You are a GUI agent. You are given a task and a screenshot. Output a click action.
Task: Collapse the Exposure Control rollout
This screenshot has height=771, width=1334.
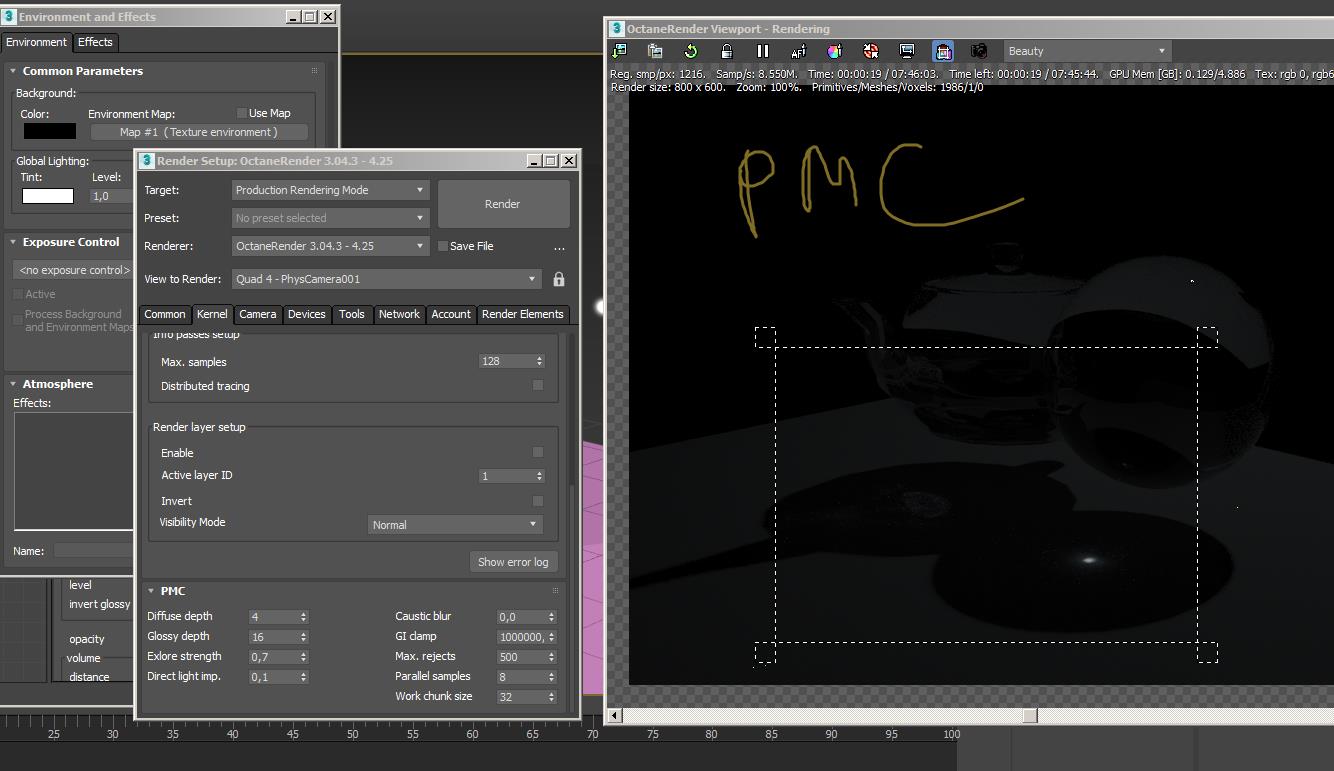point(13,242)
